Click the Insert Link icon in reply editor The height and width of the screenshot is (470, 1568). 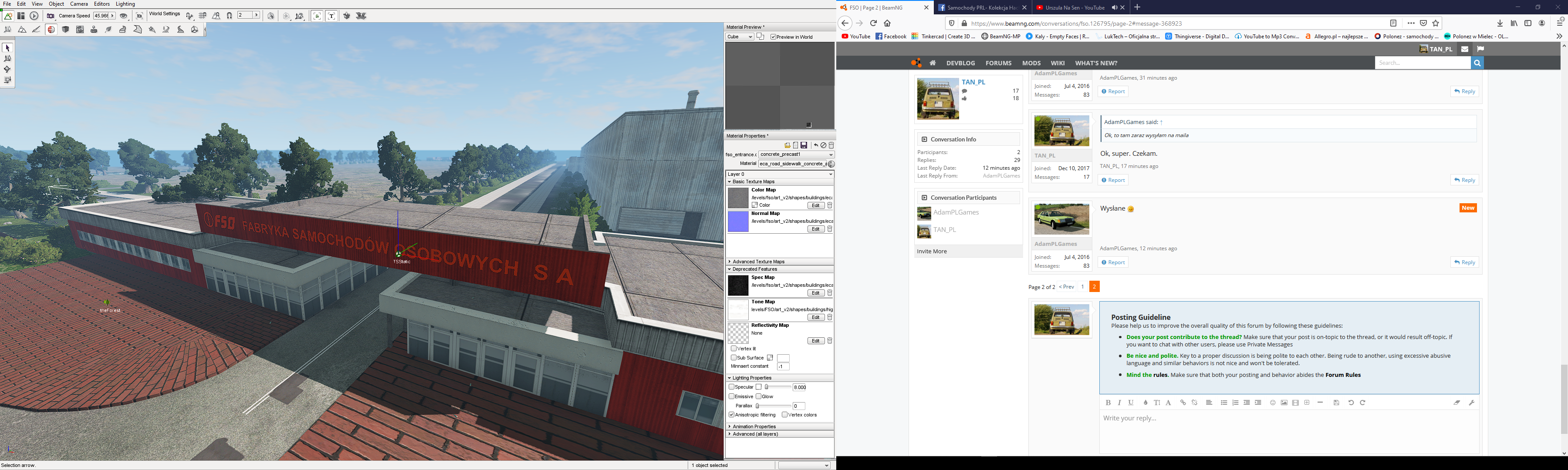click(1183, 403)
